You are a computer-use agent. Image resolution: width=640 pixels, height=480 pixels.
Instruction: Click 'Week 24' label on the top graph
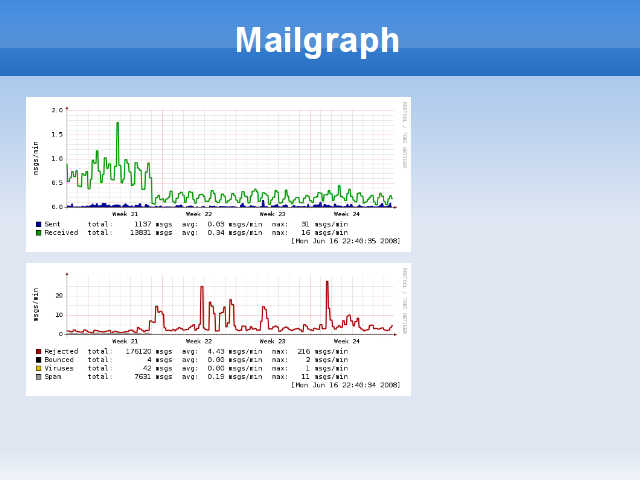point(347,214)
